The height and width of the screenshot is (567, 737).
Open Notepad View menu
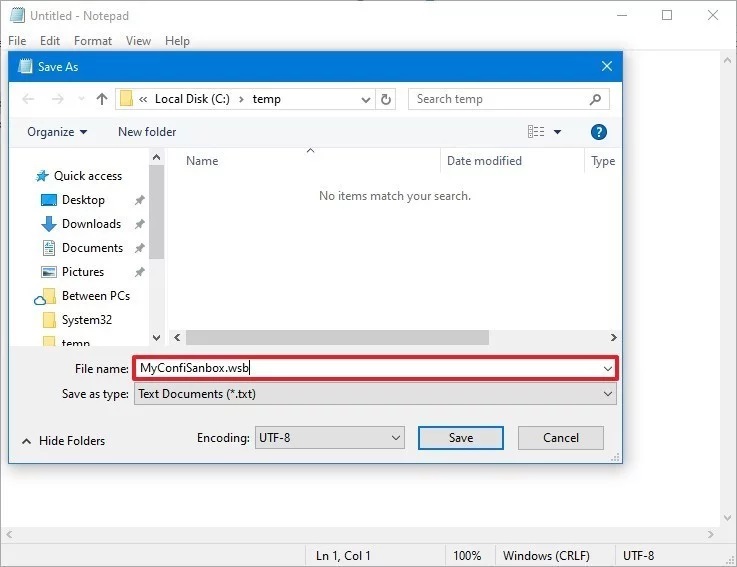click(138, 41)
